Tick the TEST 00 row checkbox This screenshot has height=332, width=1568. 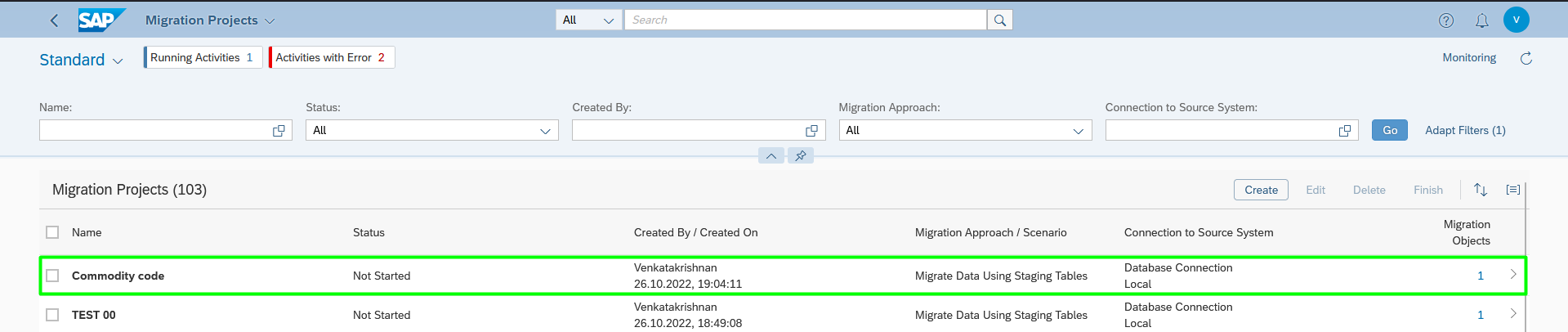[x=52, y=315]
